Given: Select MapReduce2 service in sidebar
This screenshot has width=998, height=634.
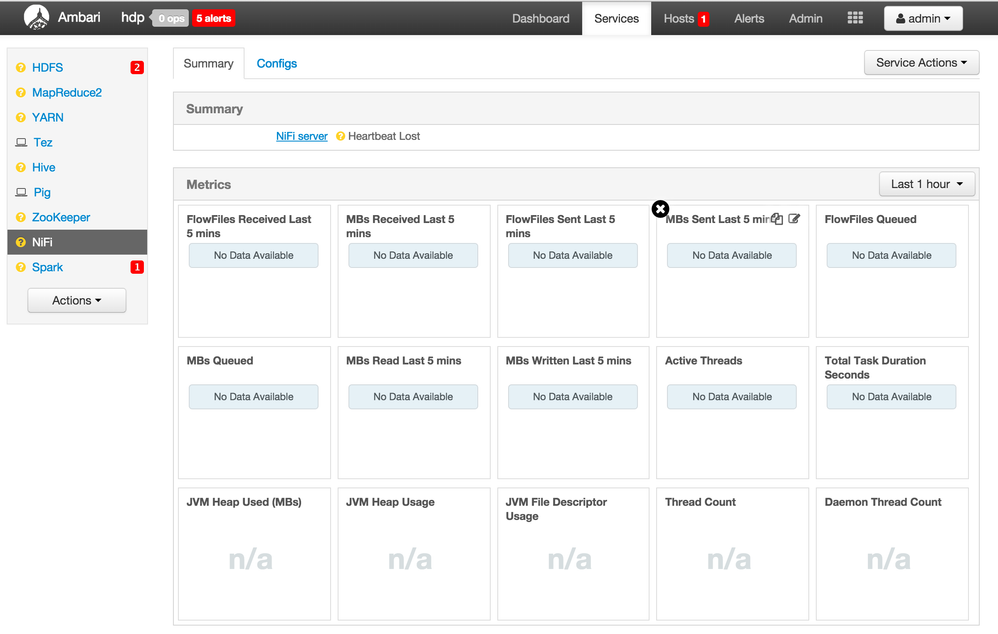Looking at the screenshot, I should point(67,92).
